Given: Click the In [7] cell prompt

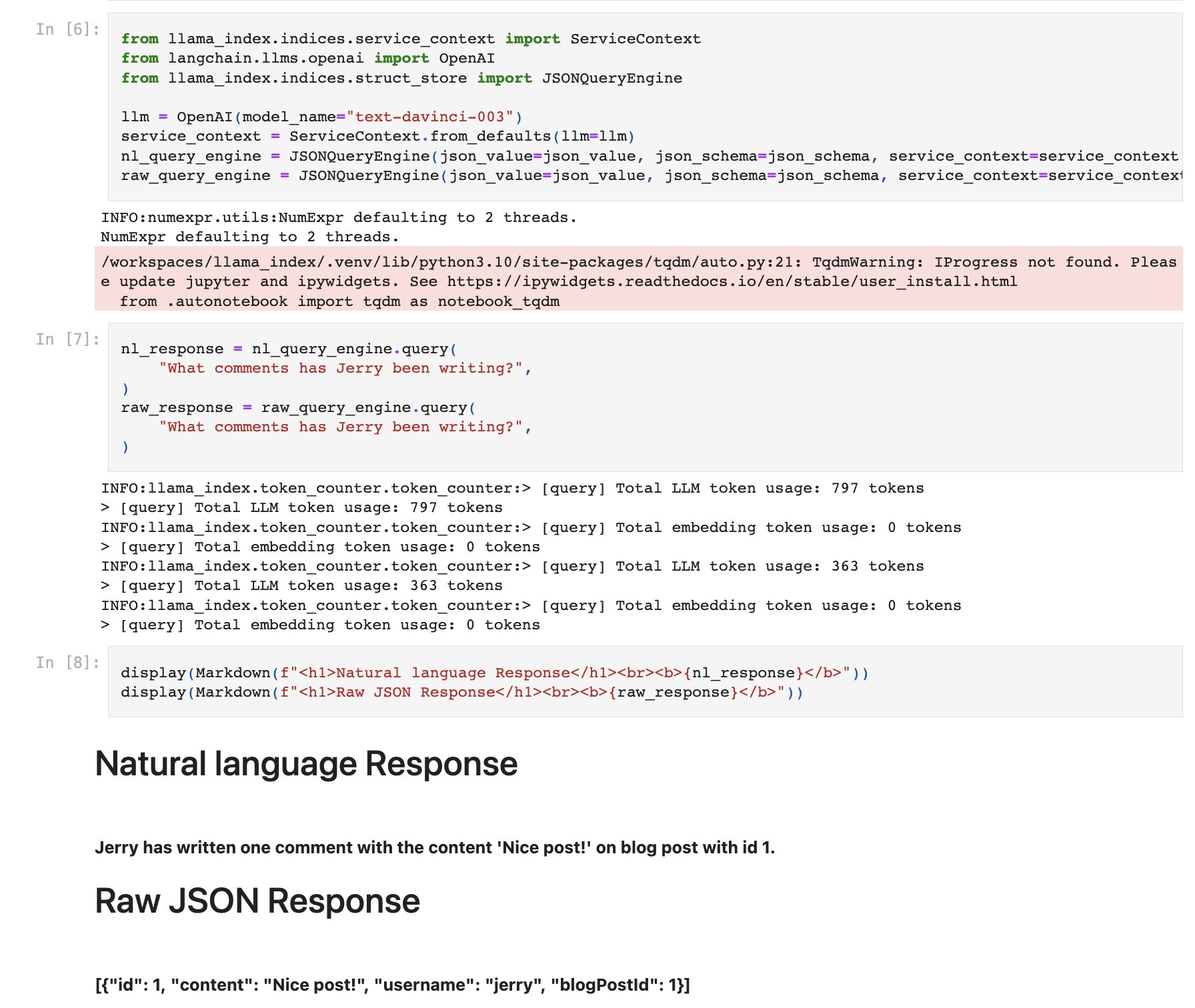Looking at the screenshot, I should 67,339.
